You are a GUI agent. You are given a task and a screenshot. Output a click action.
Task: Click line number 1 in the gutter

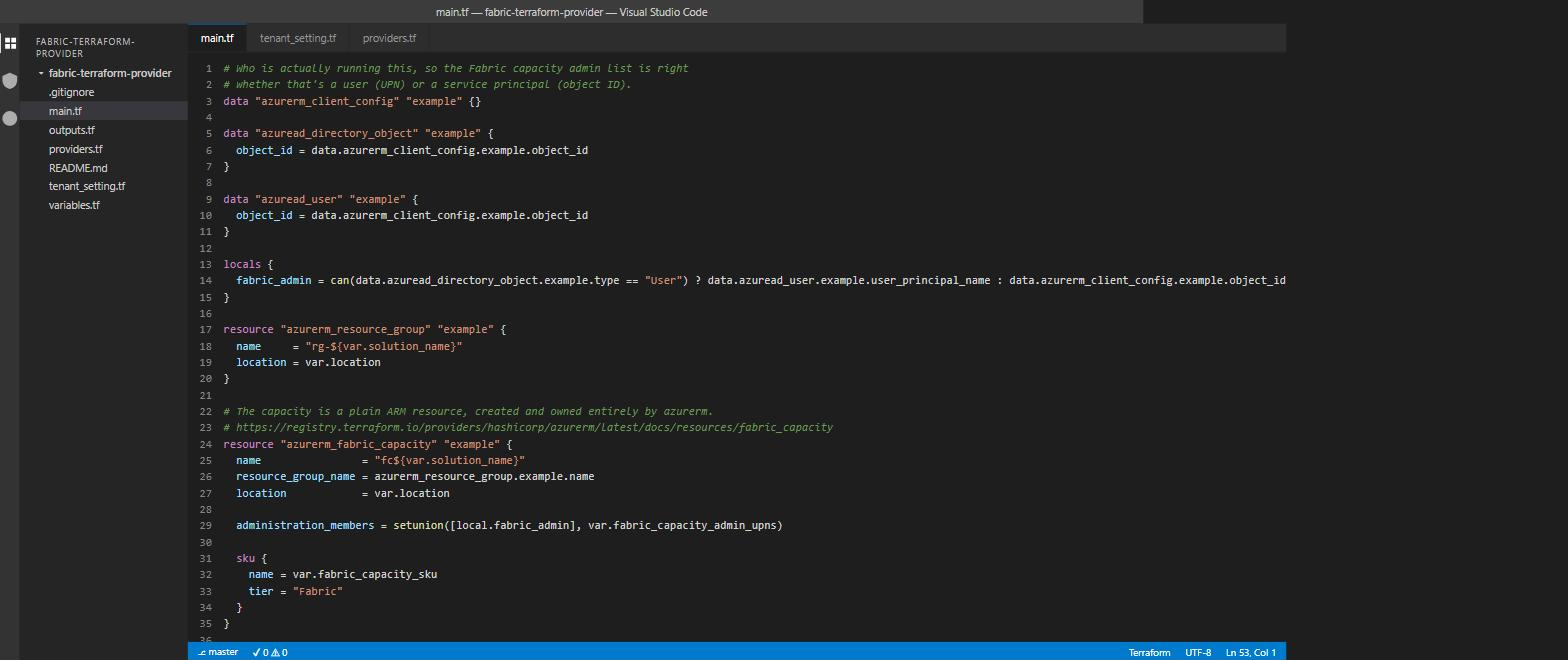tap(208, 68)
